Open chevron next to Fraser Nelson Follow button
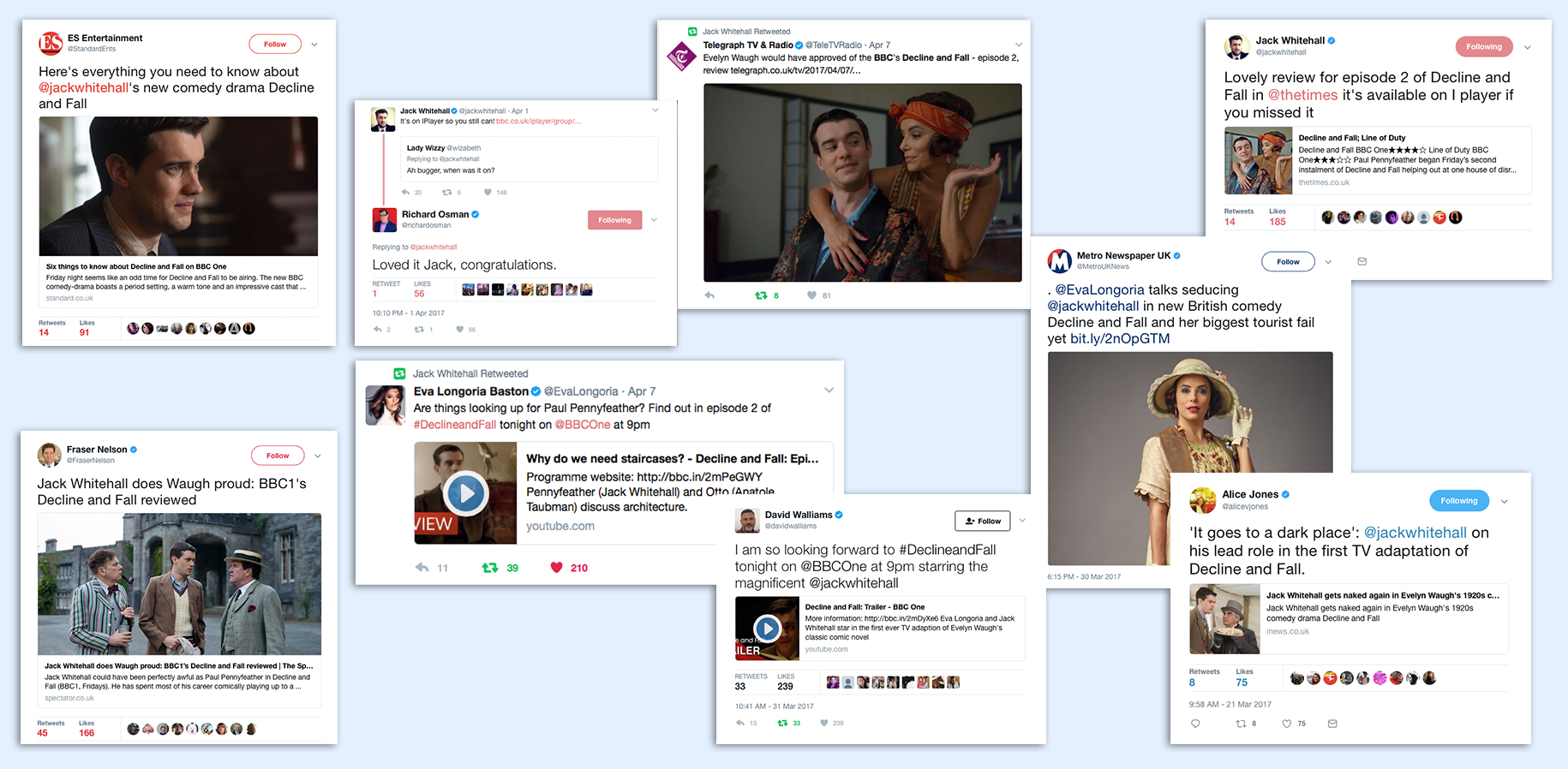Image resolution: width=1568 pixels, height=769 pixels. tap(318, 456)
